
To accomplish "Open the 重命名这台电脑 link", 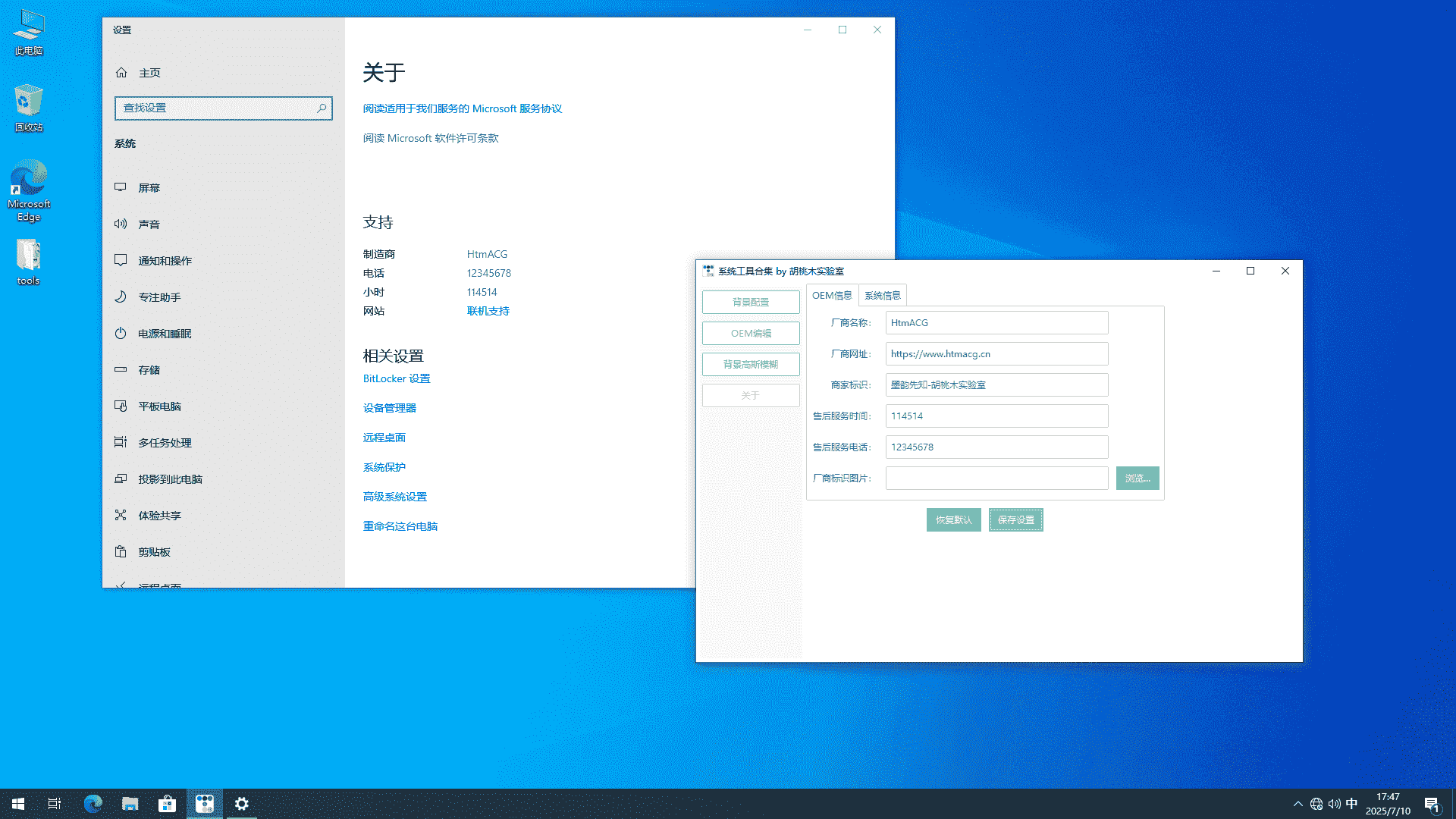I will [x=400, y=526].
